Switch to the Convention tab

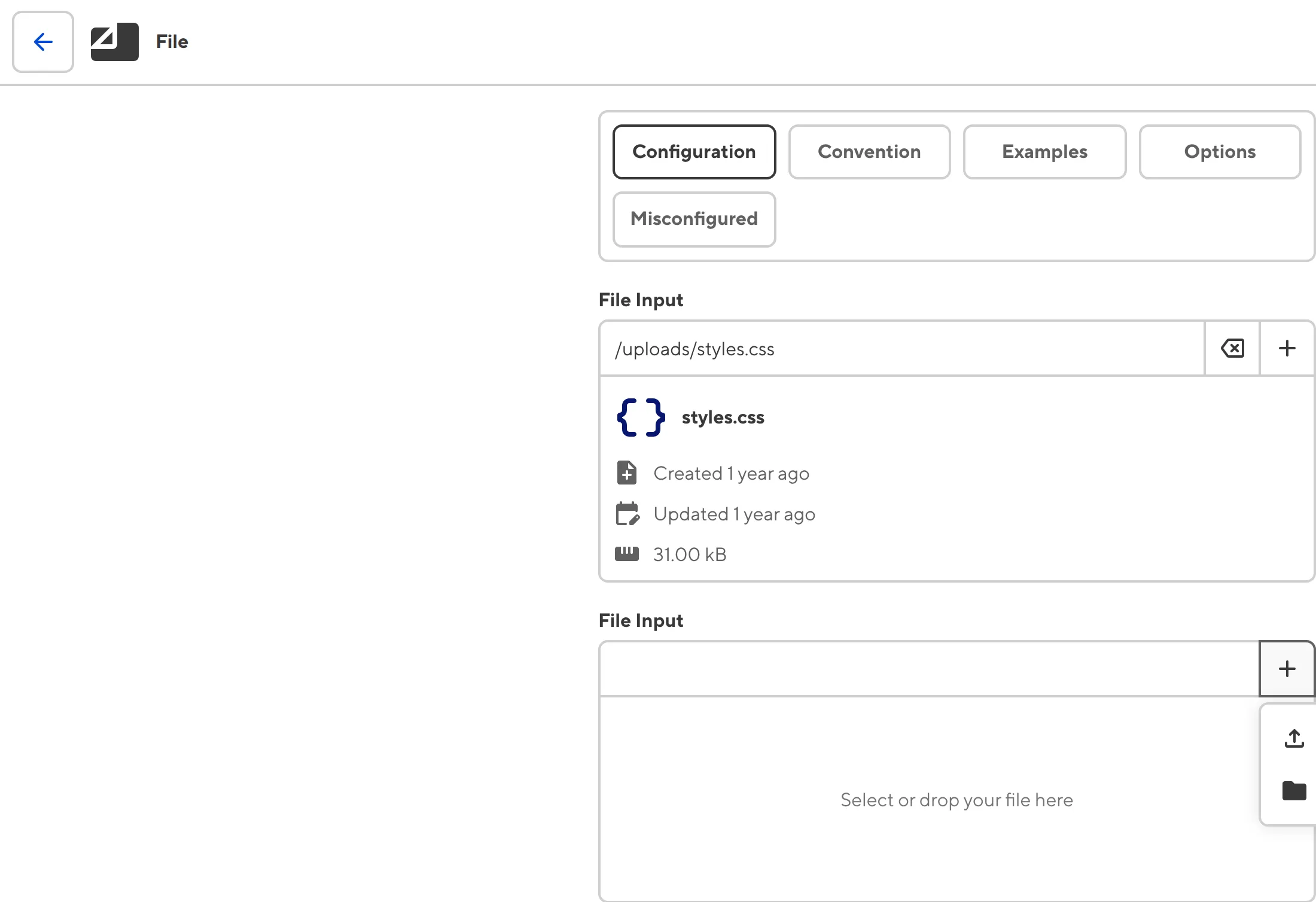[x=869, y=151]
